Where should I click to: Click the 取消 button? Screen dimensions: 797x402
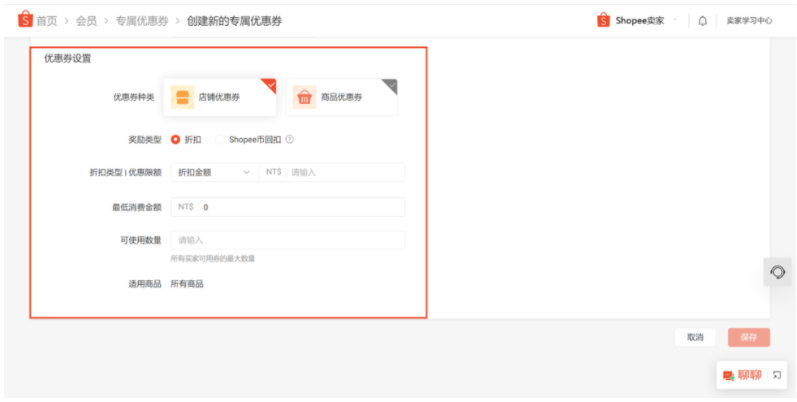point(695,337)
